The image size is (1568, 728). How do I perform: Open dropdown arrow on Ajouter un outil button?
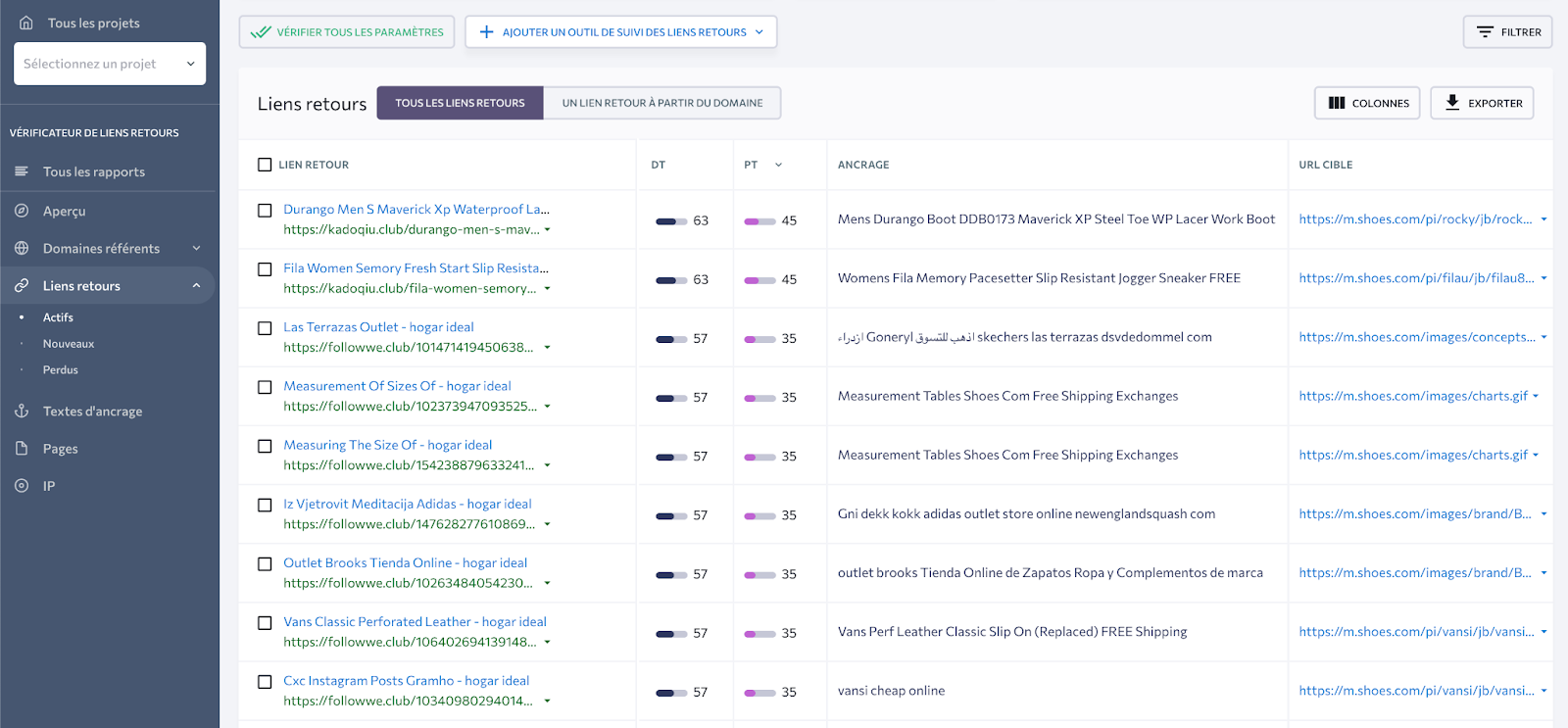coord(759,32)
